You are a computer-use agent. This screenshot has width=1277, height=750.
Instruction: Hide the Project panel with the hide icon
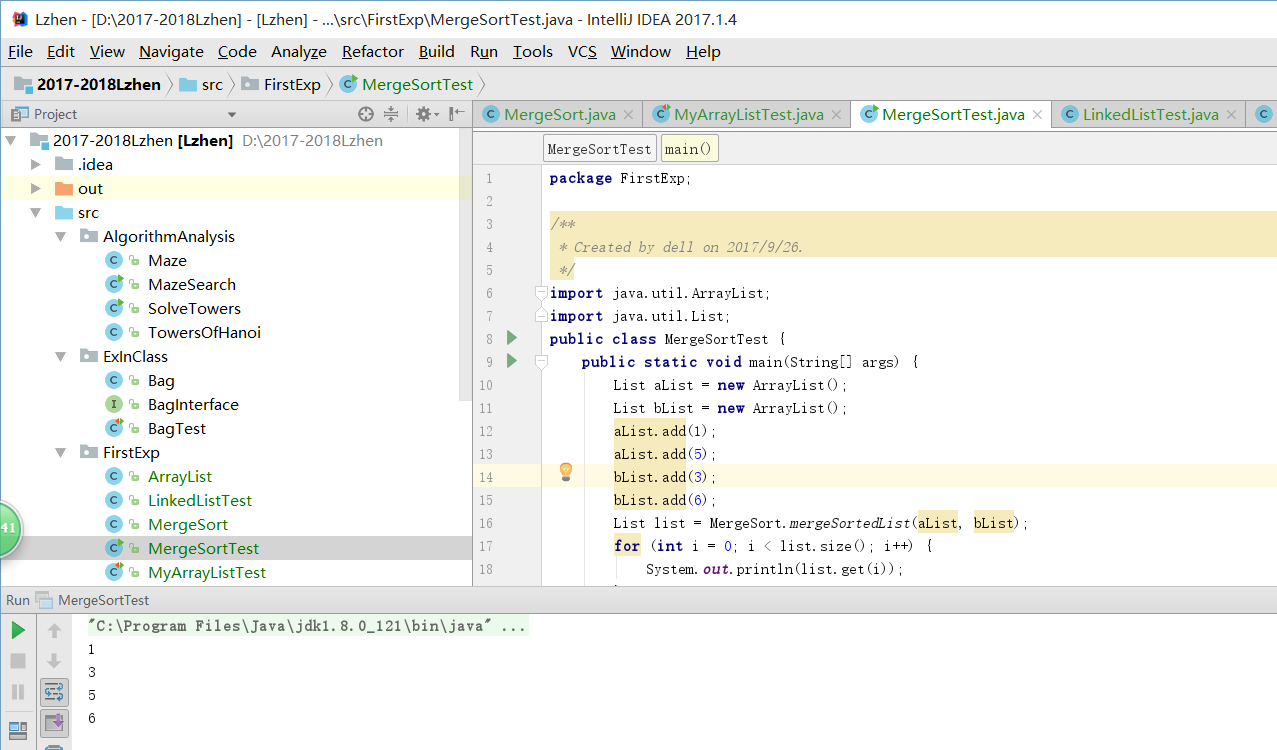point(456,114)
